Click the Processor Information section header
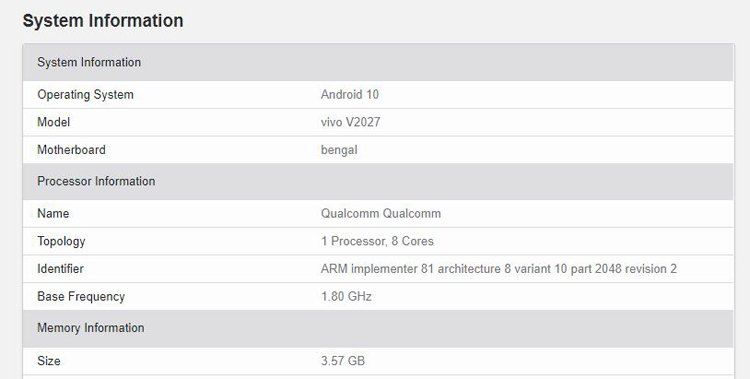 coord(378,181)
